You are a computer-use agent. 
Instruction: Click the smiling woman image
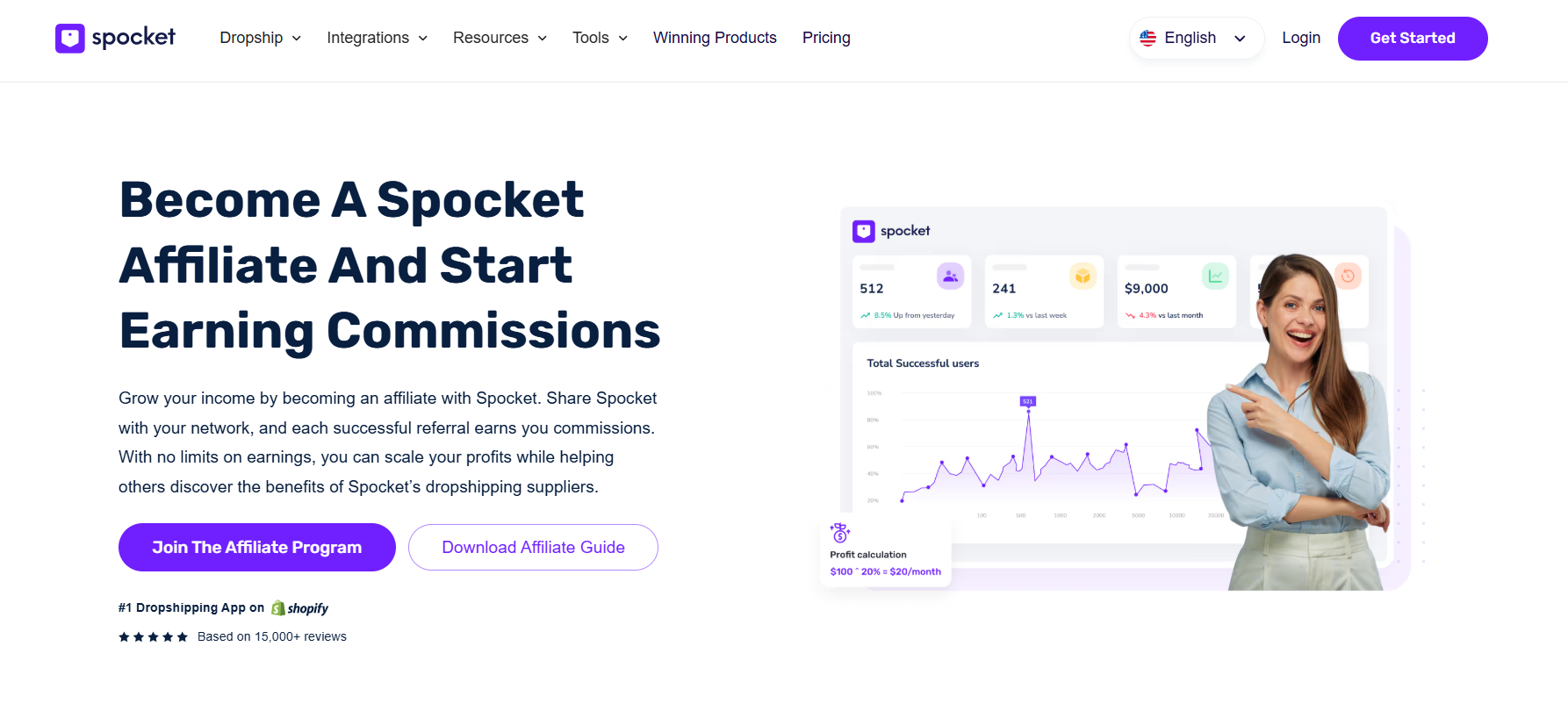(x=1299, y=421)
